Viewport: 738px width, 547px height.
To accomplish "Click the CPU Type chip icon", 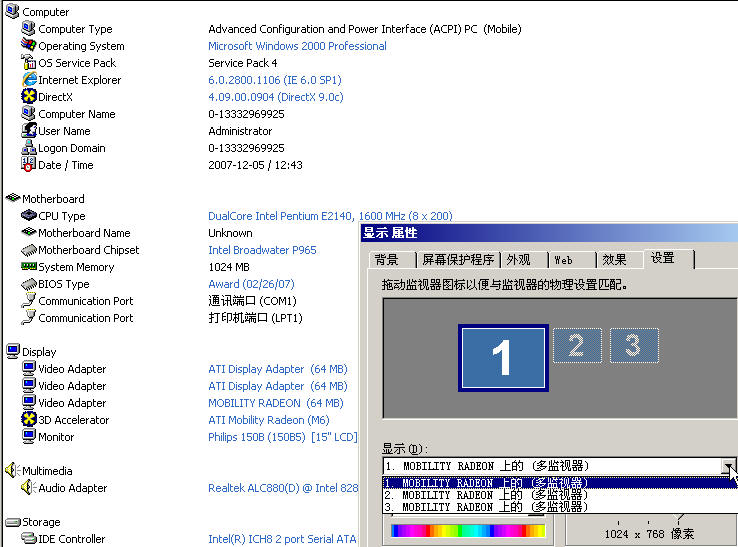I will point(29,215).
